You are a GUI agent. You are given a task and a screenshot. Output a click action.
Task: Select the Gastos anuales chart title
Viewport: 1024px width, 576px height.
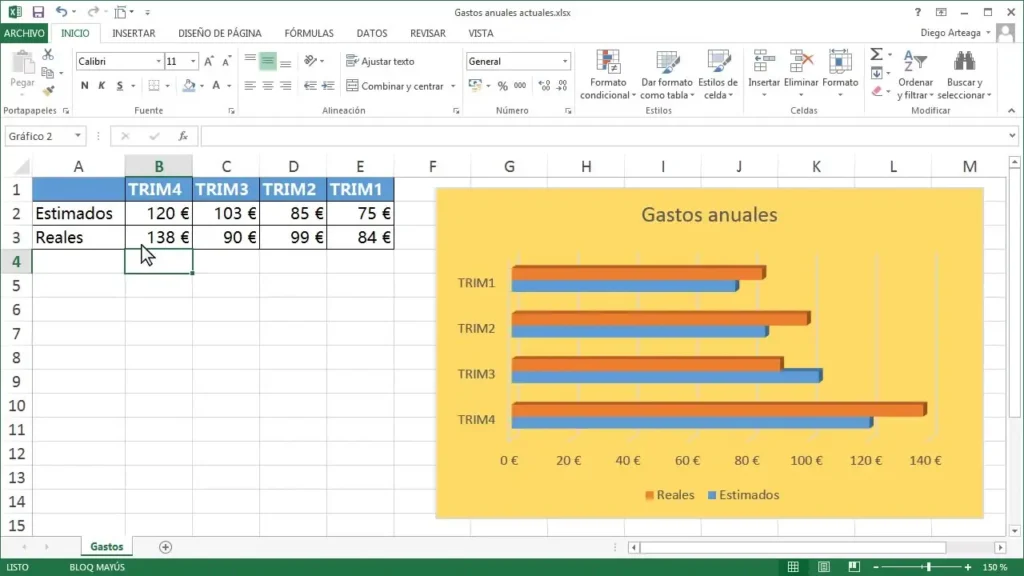point(708,214)
